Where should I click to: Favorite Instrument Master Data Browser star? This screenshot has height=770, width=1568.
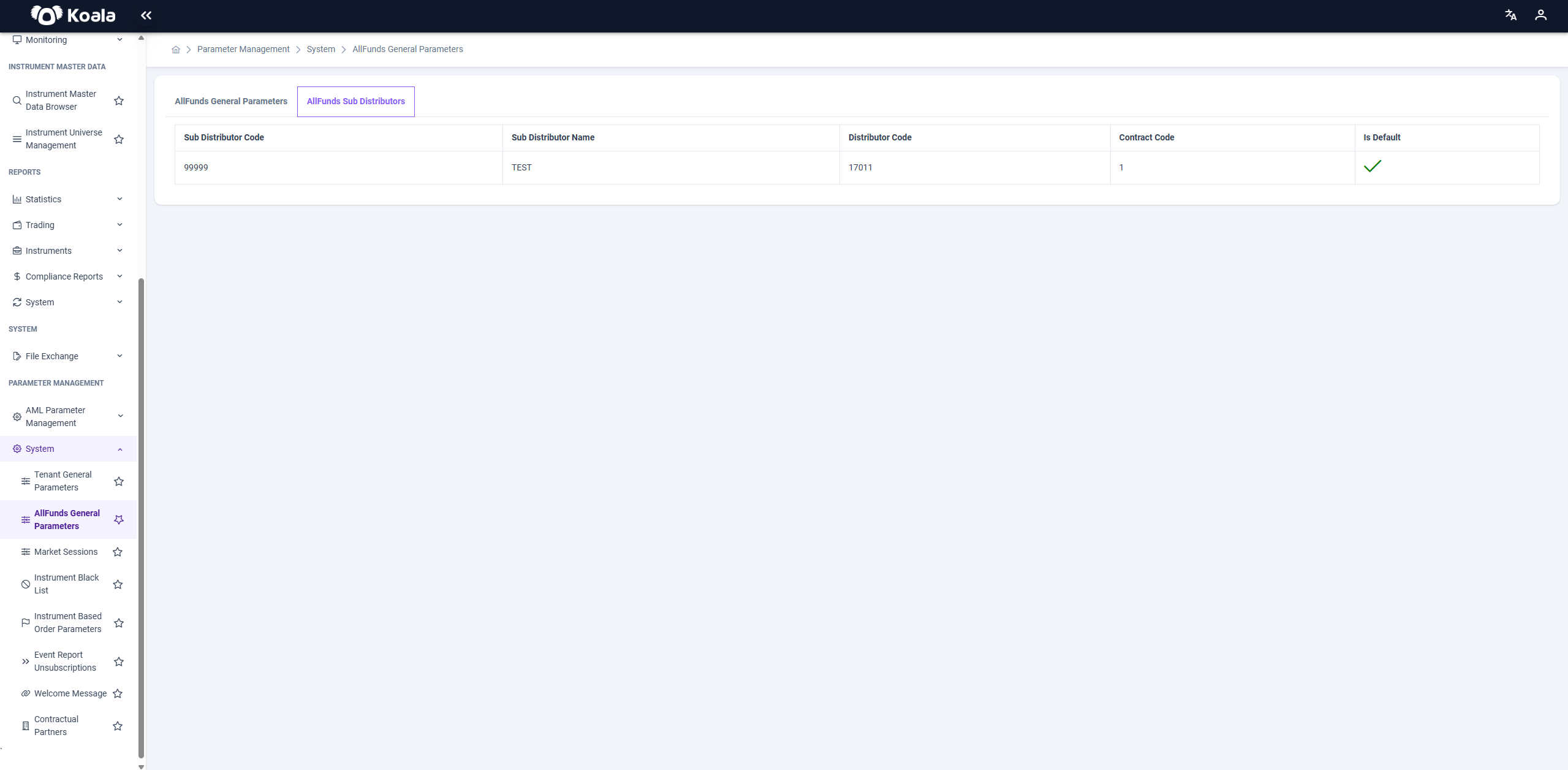(x=119, y=101)
